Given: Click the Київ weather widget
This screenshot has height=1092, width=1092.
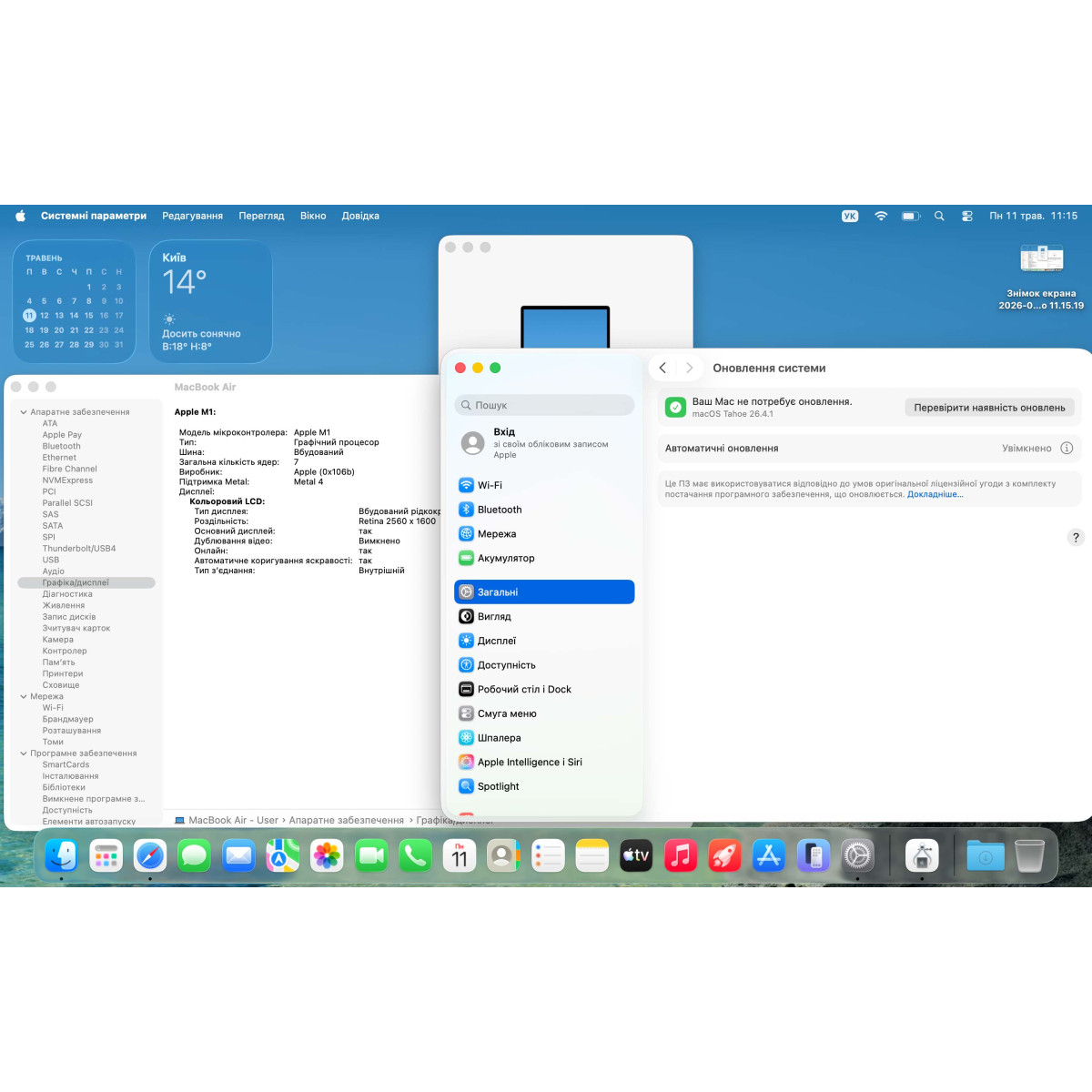Looking at the screenshot, I should (x=210, y=302).
